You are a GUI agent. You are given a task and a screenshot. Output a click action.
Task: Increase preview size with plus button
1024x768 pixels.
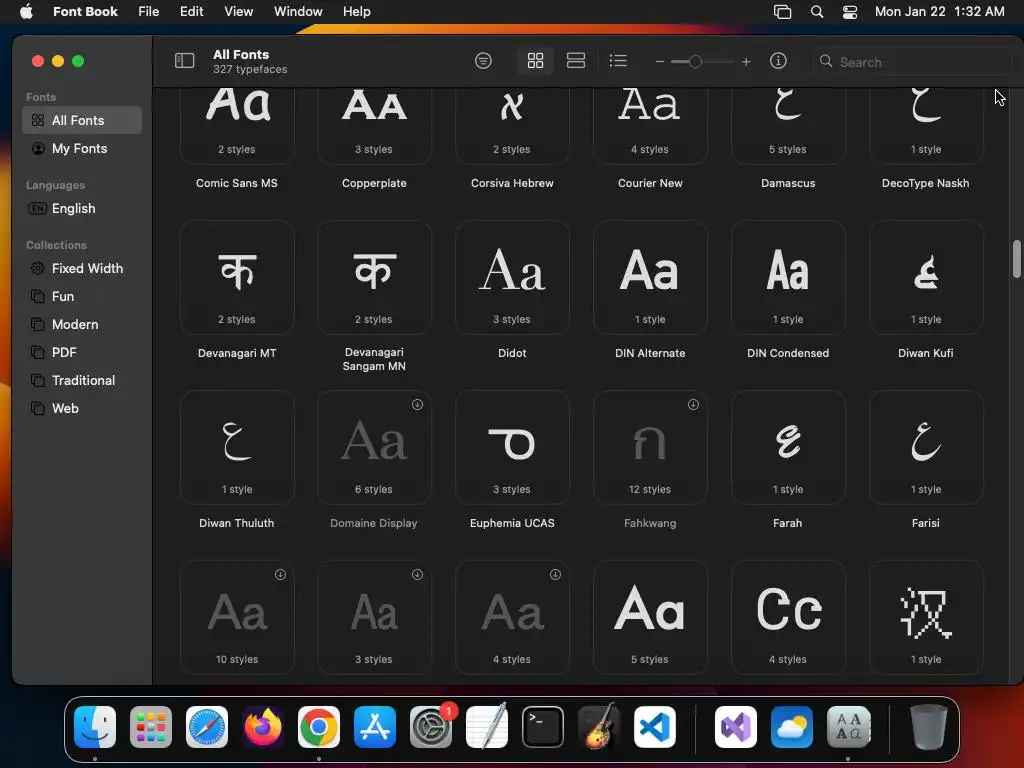[x=746, y=61]
